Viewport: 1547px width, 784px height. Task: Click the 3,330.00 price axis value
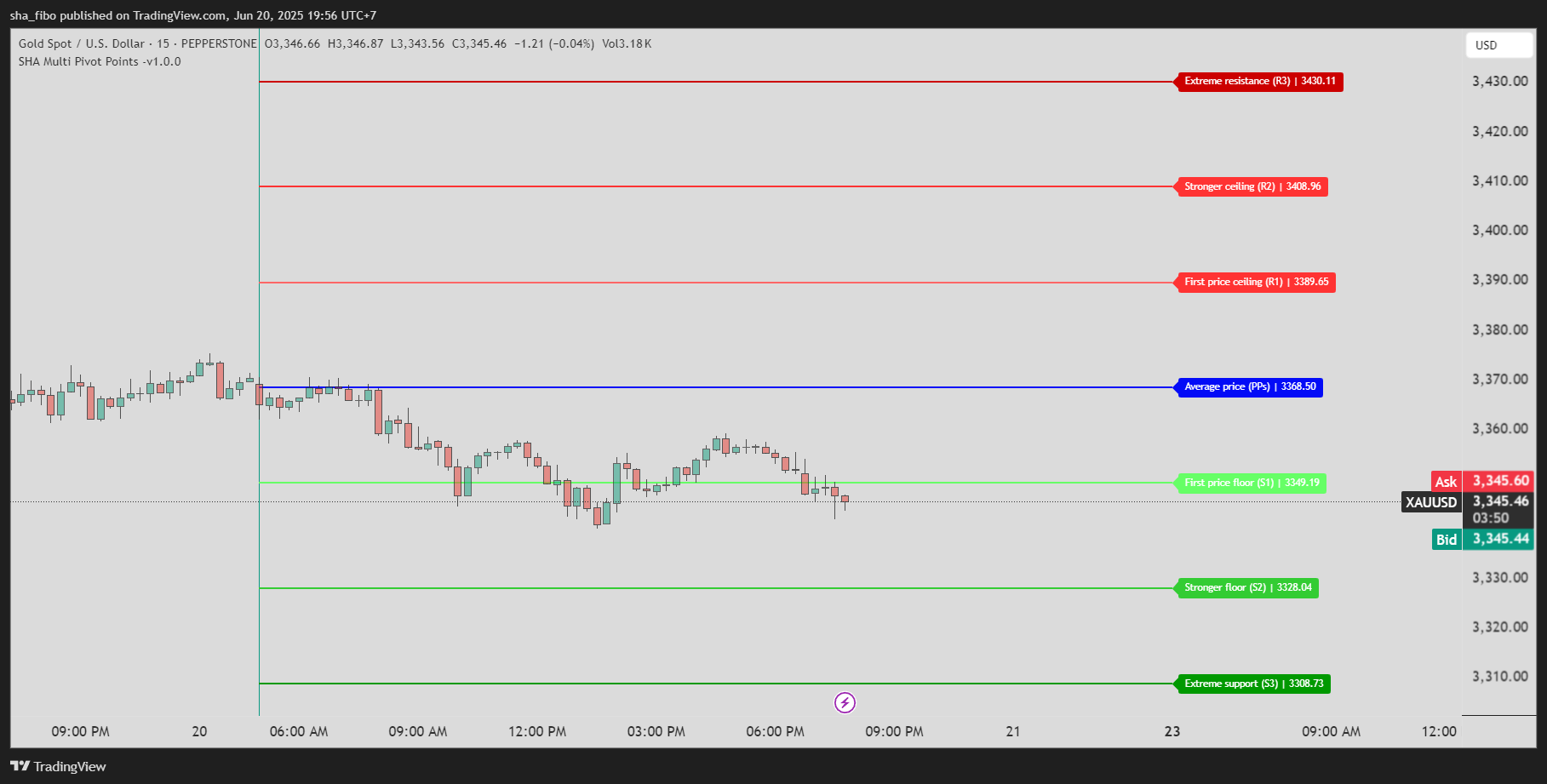point(1500,577)
